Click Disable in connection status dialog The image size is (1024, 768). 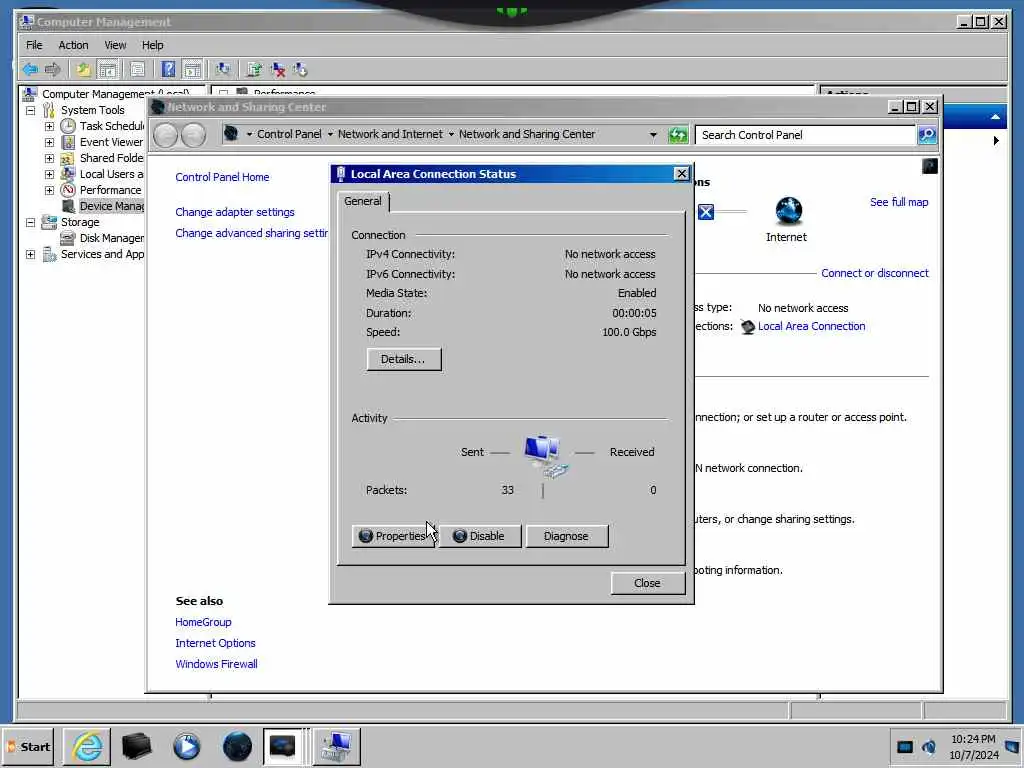[480, 536]
